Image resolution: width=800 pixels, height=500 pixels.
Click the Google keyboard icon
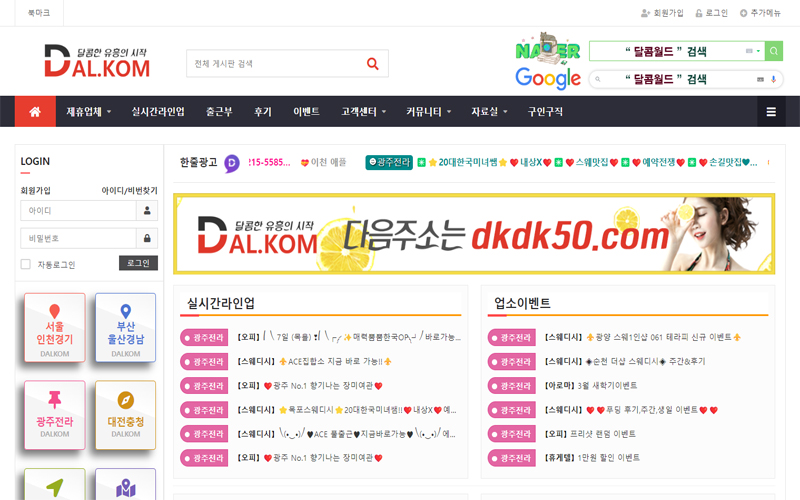click(760, 79)
